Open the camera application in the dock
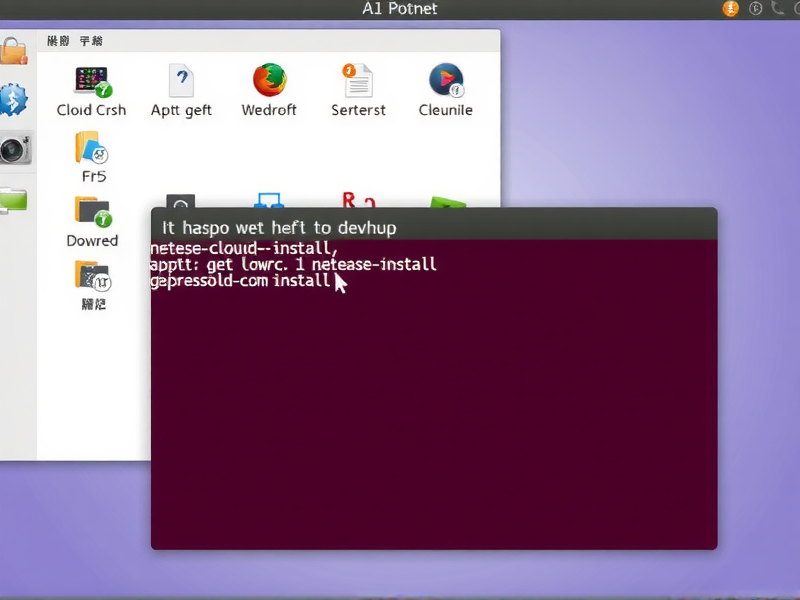800x600 pixels. coord(14,150)
